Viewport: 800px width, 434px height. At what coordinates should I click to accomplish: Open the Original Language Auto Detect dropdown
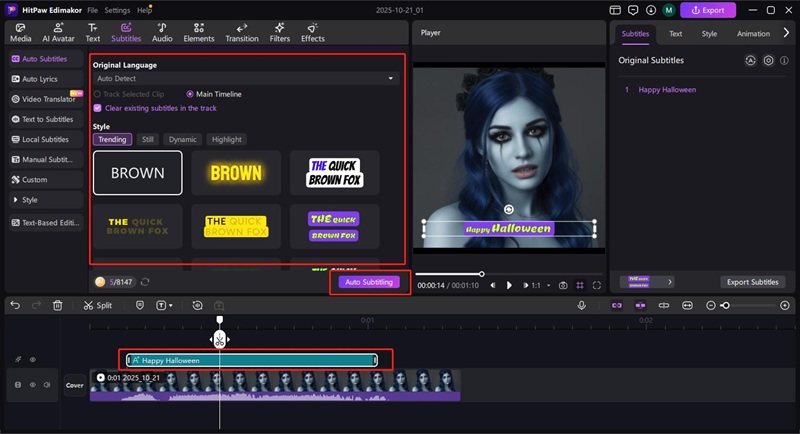coord(245,78)
